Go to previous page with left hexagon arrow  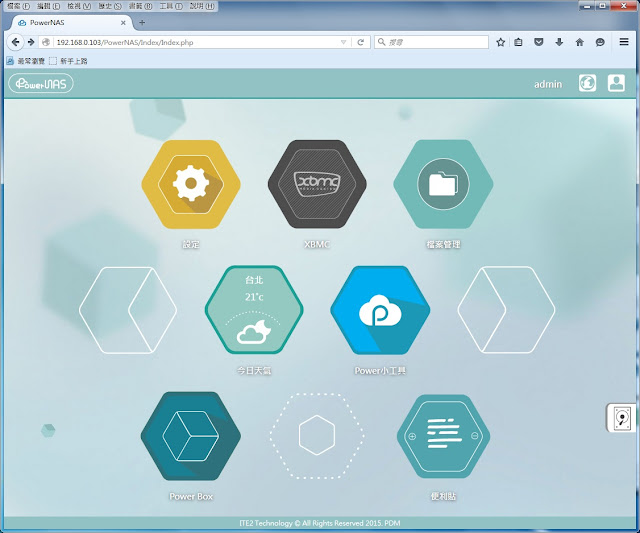click(128, 310)
